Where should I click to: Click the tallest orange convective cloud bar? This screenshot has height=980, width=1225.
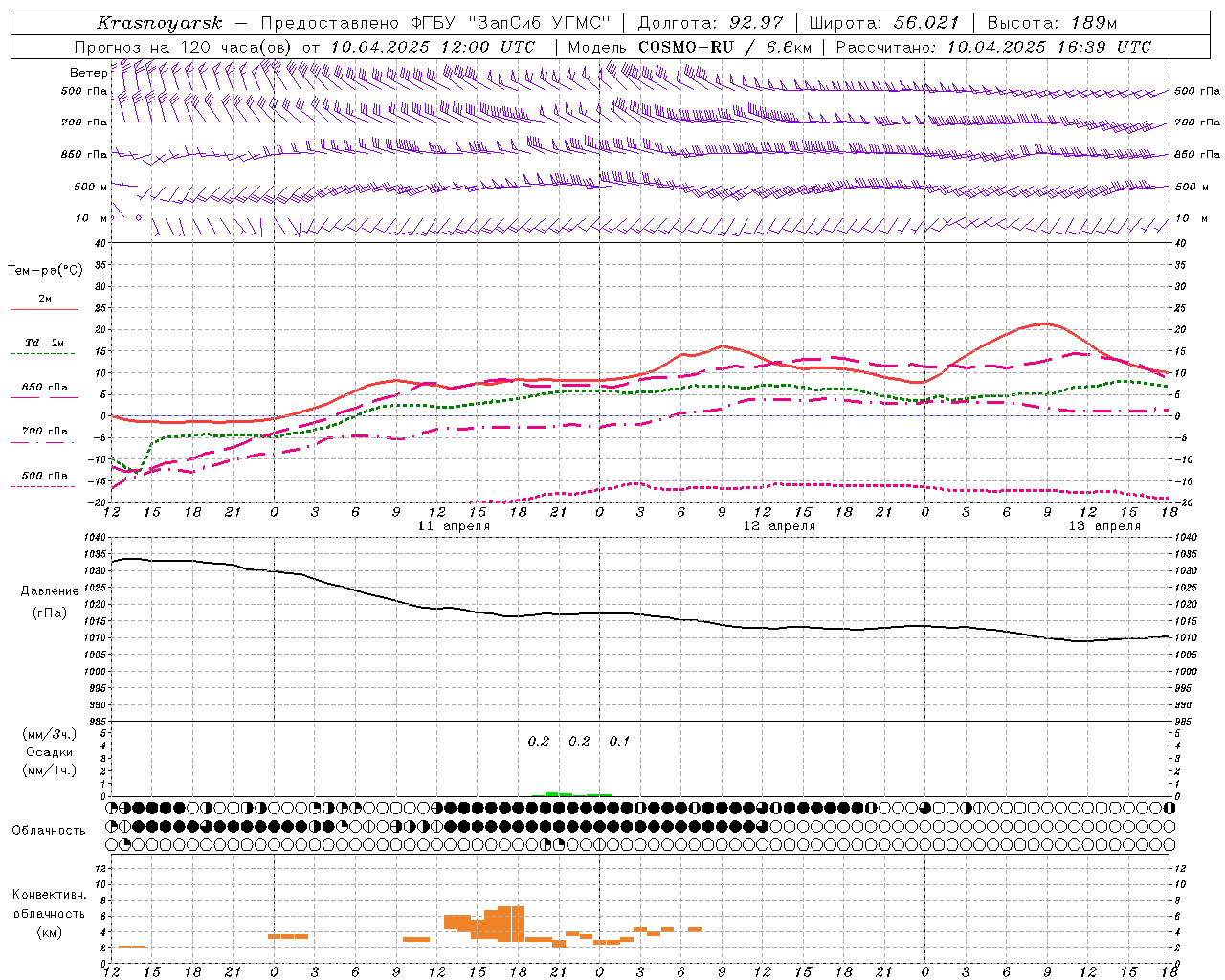coord(511,923)
